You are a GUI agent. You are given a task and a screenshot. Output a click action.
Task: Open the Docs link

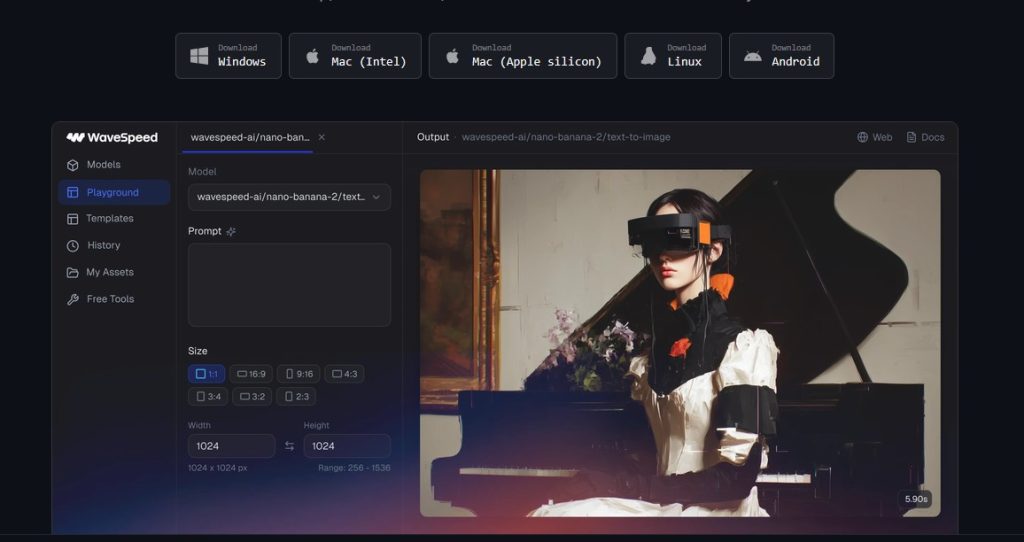point(925,137)
